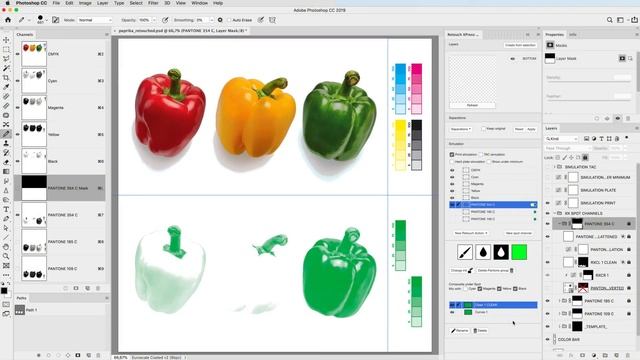Select the white drop on black icon

(501, 252)
